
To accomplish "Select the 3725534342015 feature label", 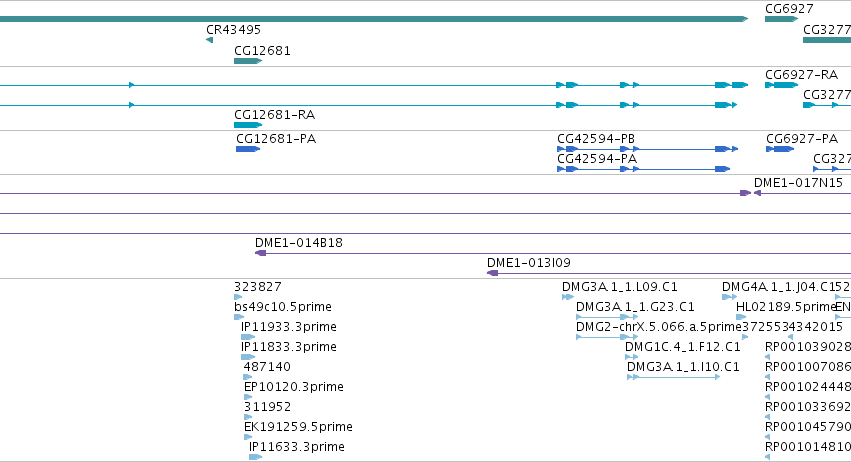I will coord(792,326).
